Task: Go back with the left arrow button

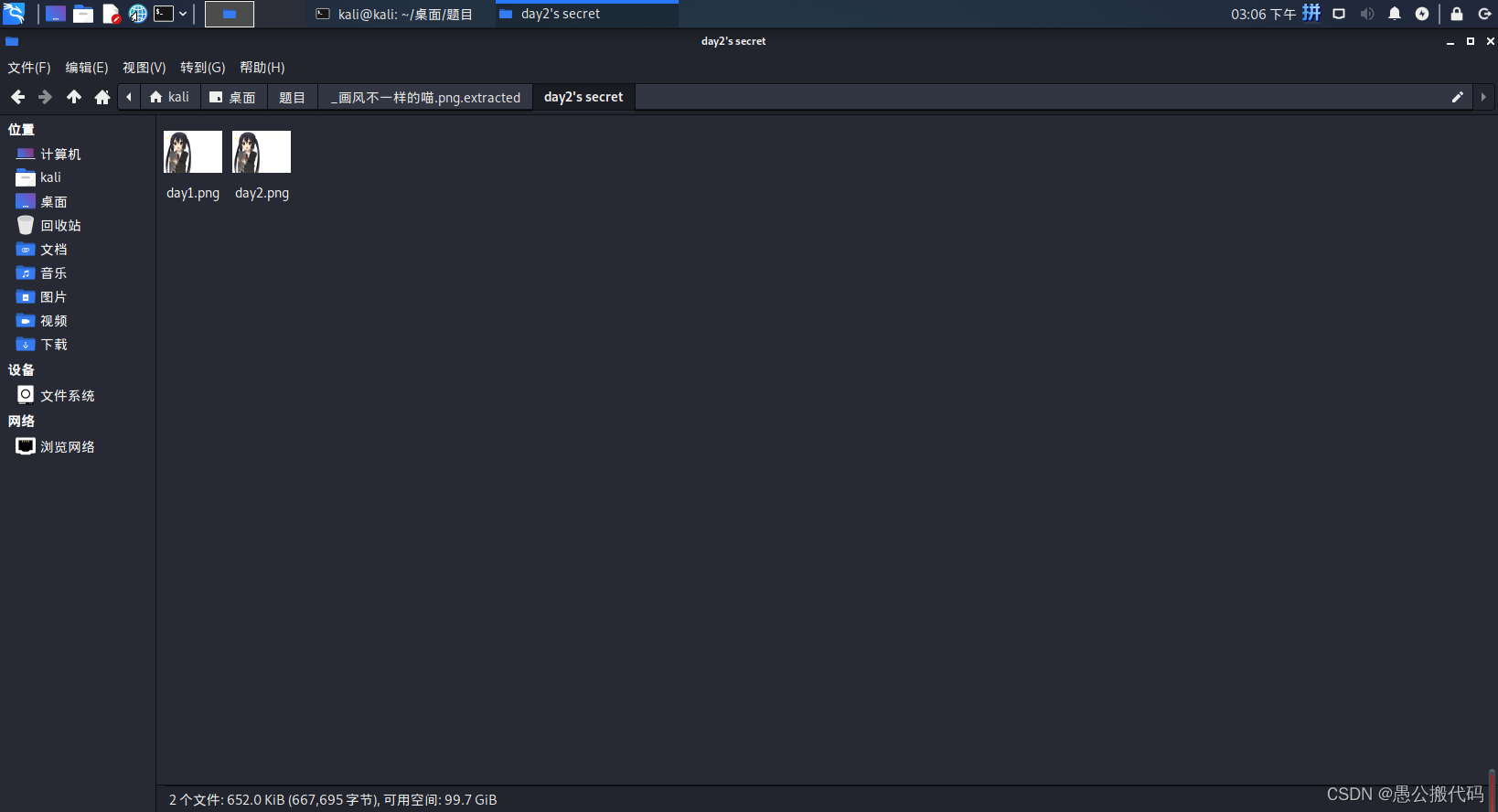Action: coord(17,97)
